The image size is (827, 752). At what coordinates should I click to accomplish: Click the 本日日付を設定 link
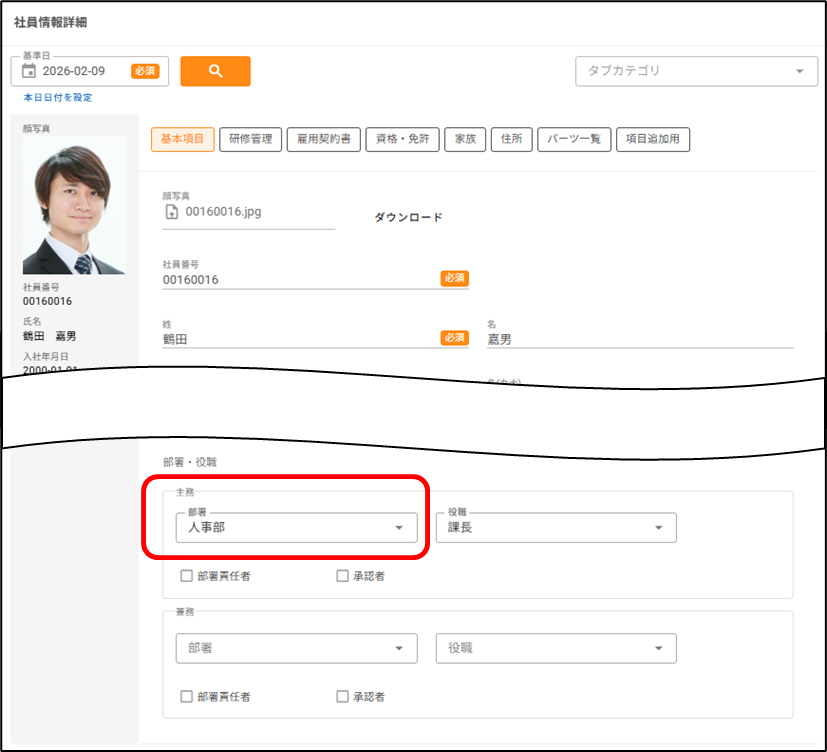coord(58,97)
